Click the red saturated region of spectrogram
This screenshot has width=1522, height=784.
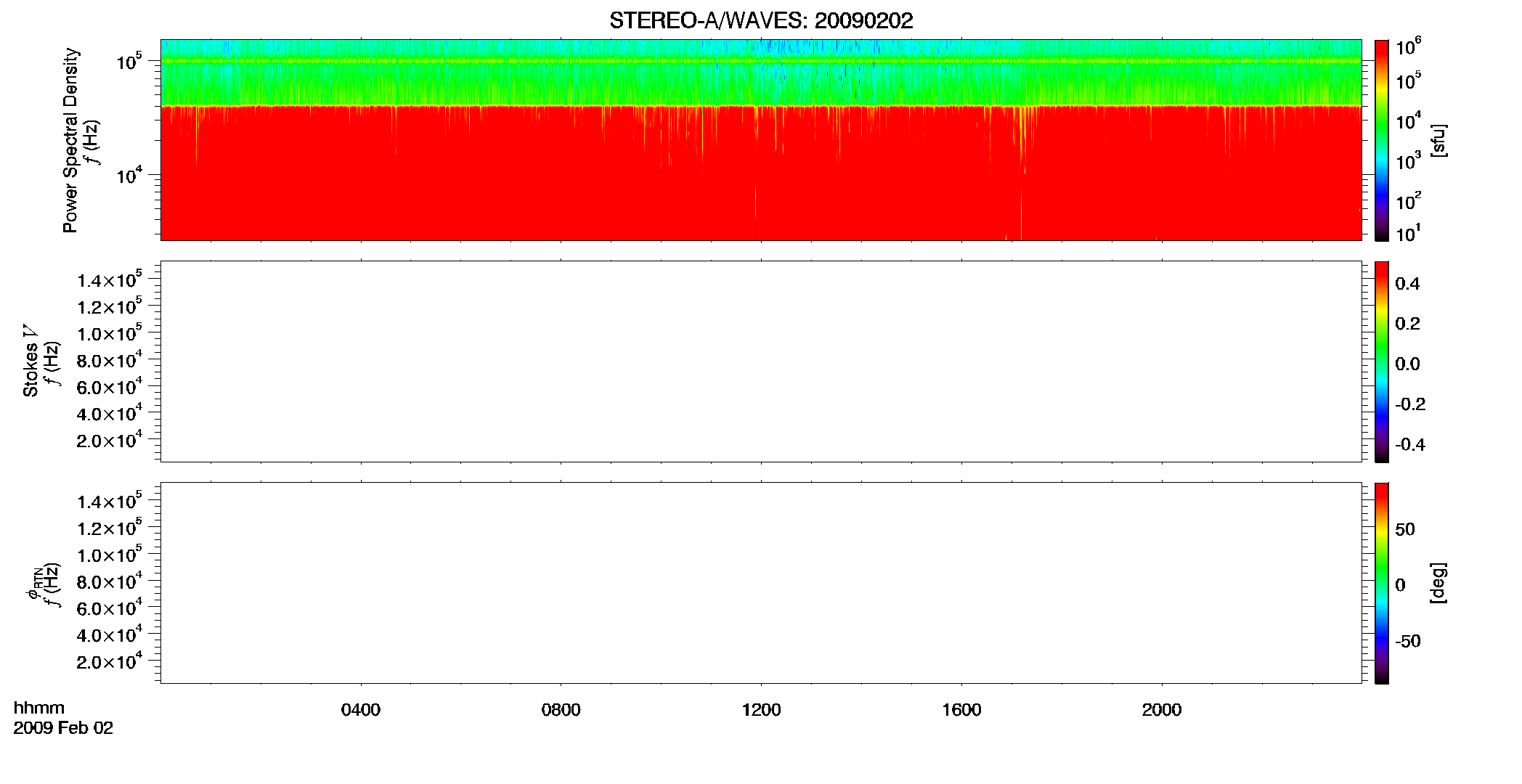pyautogui.click(x=761, y=174)
